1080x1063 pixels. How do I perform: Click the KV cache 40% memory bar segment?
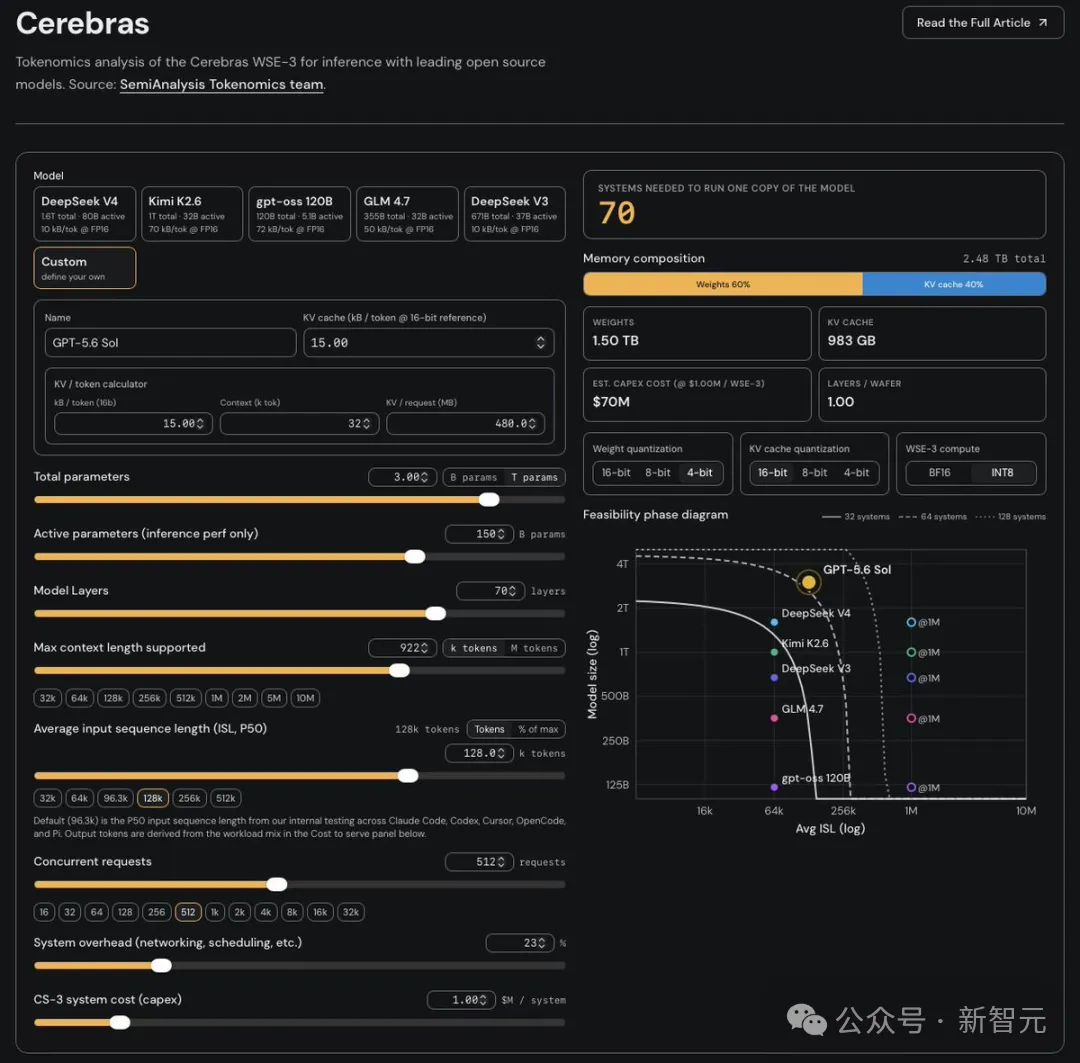[954, 284]
